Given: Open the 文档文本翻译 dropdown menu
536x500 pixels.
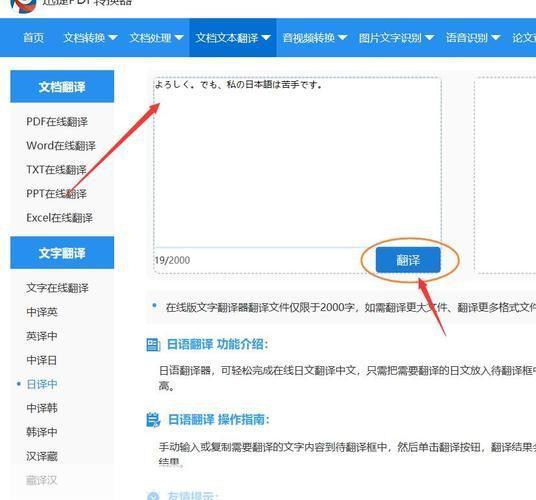Looking at the screenshot, I should point(233,38).
